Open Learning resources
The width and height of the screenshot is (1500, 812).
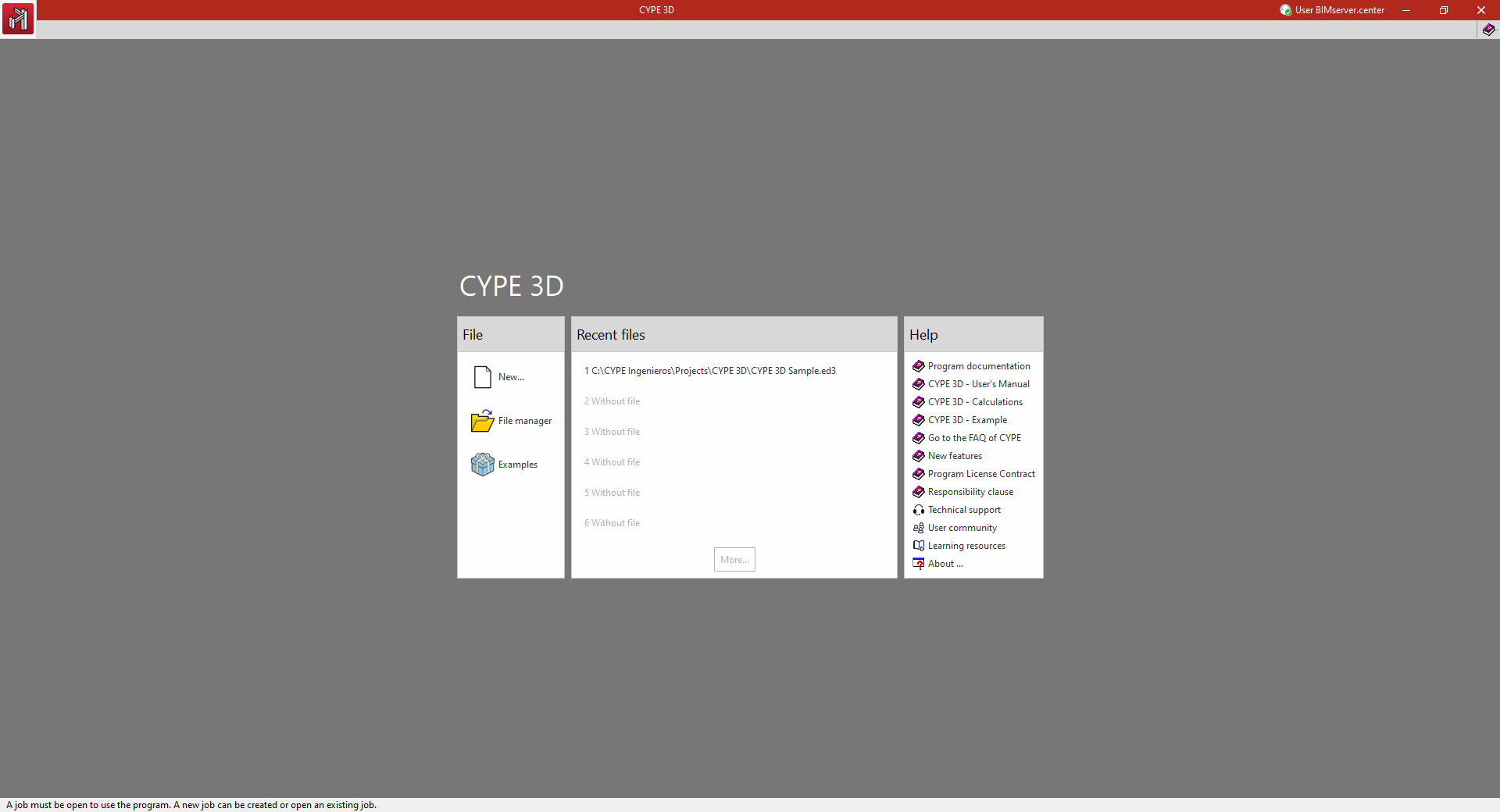[966, 546]
